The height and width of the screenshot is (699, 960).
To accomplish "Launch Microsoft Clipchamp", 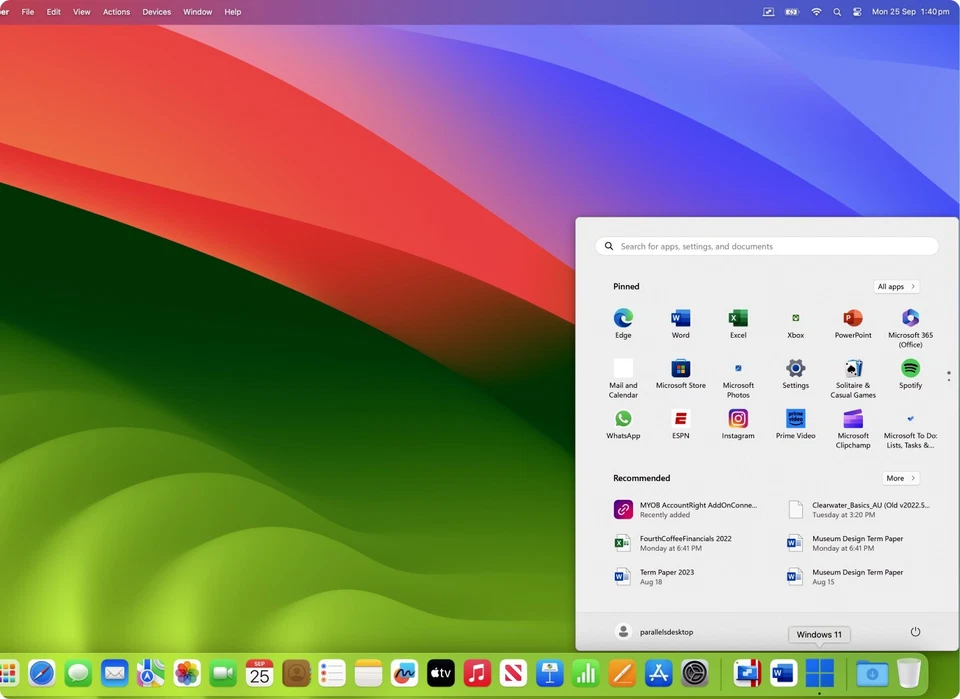I will 853,418.
